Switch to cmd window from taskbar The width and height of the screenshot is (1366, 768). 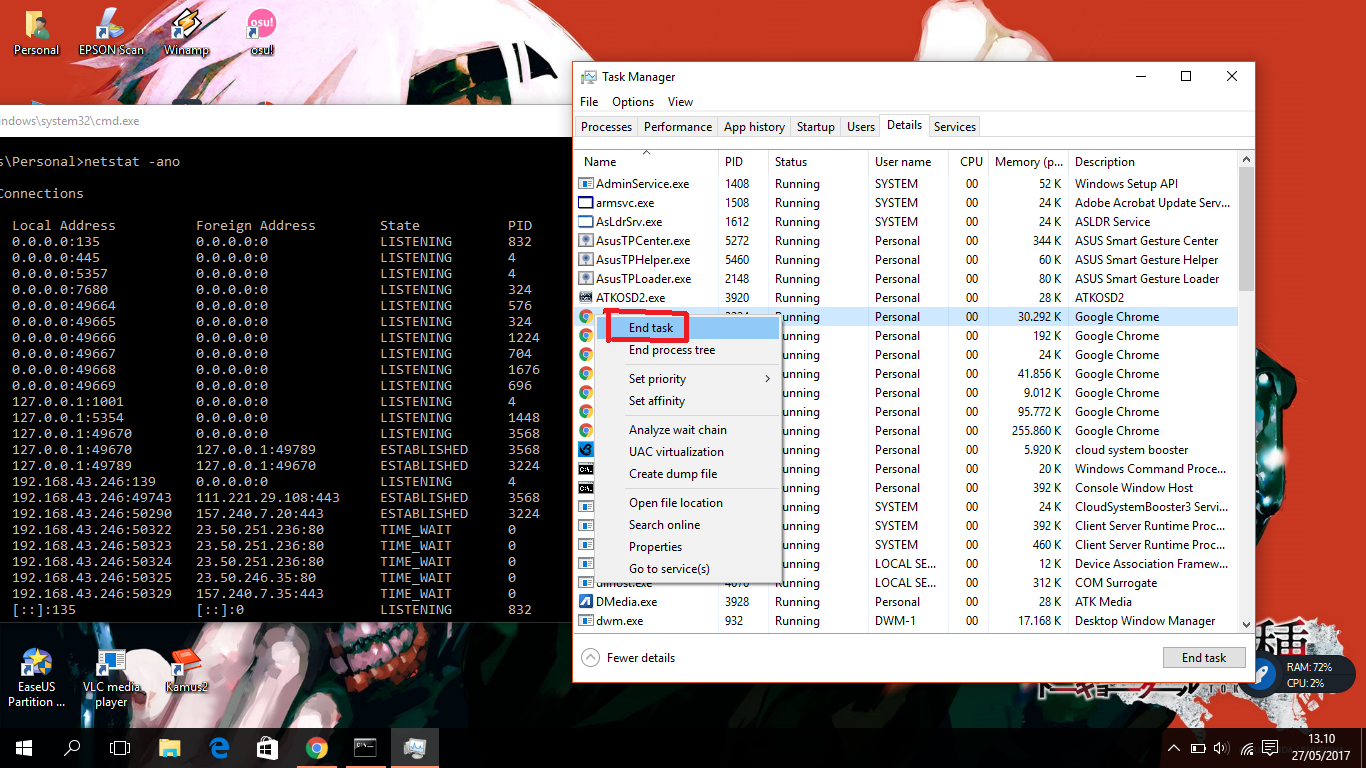tap(365, 747)
